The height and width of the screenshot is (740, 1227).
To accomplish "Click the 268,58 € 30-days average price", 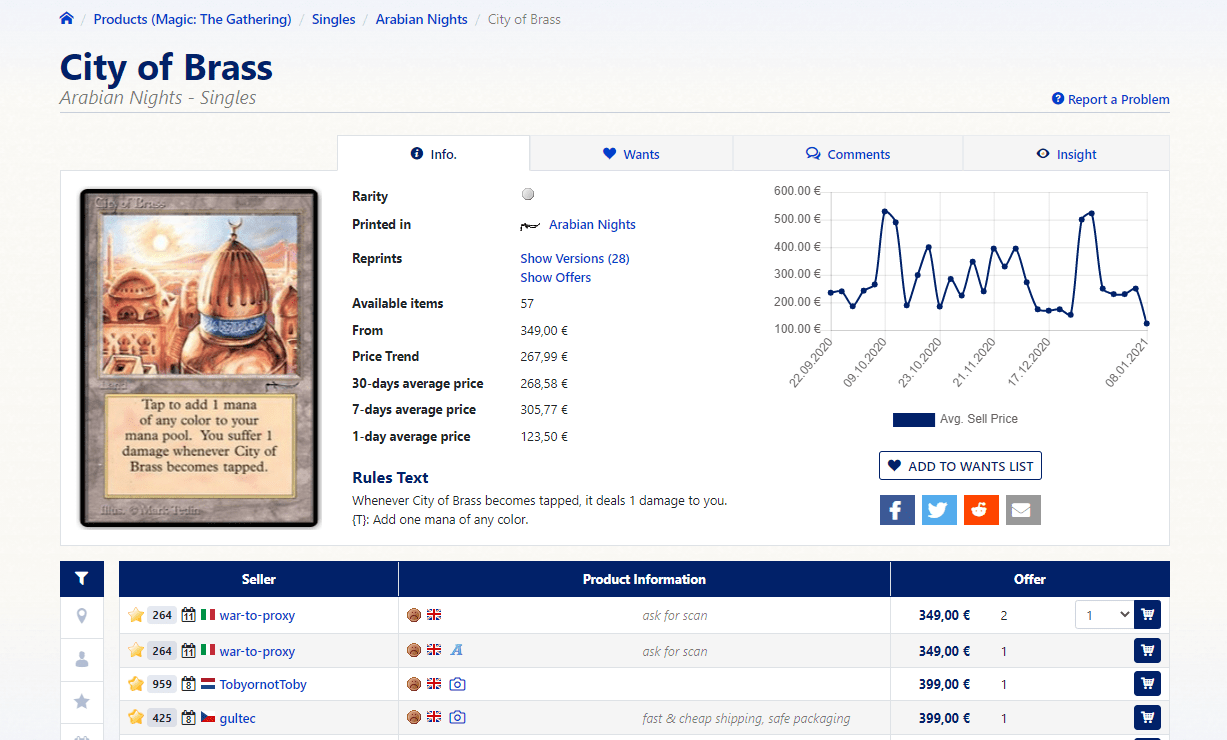I will tap(544, 383).
